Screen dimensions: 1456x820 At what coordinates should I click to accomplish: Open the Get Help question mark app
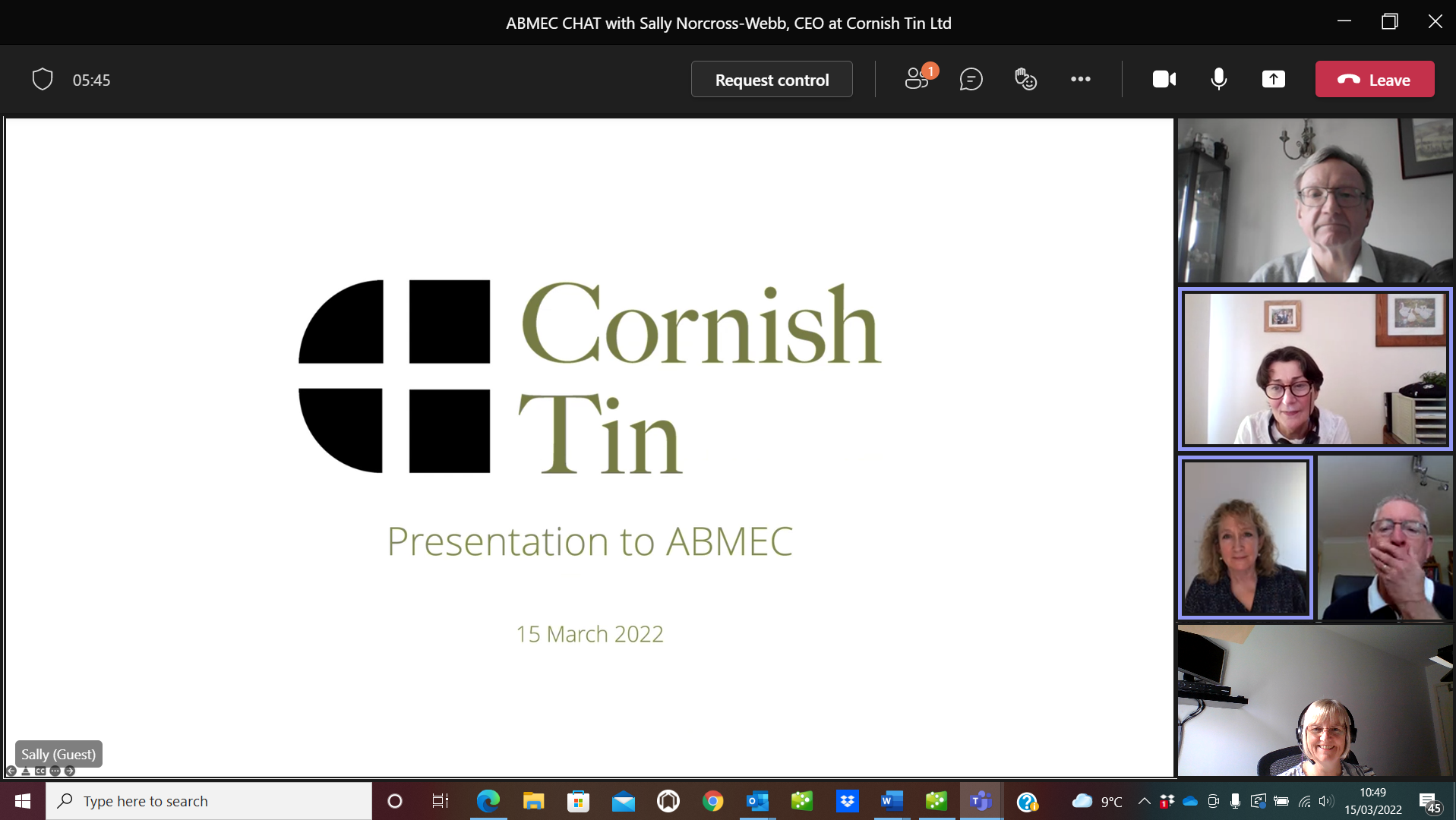(1027, 801)
